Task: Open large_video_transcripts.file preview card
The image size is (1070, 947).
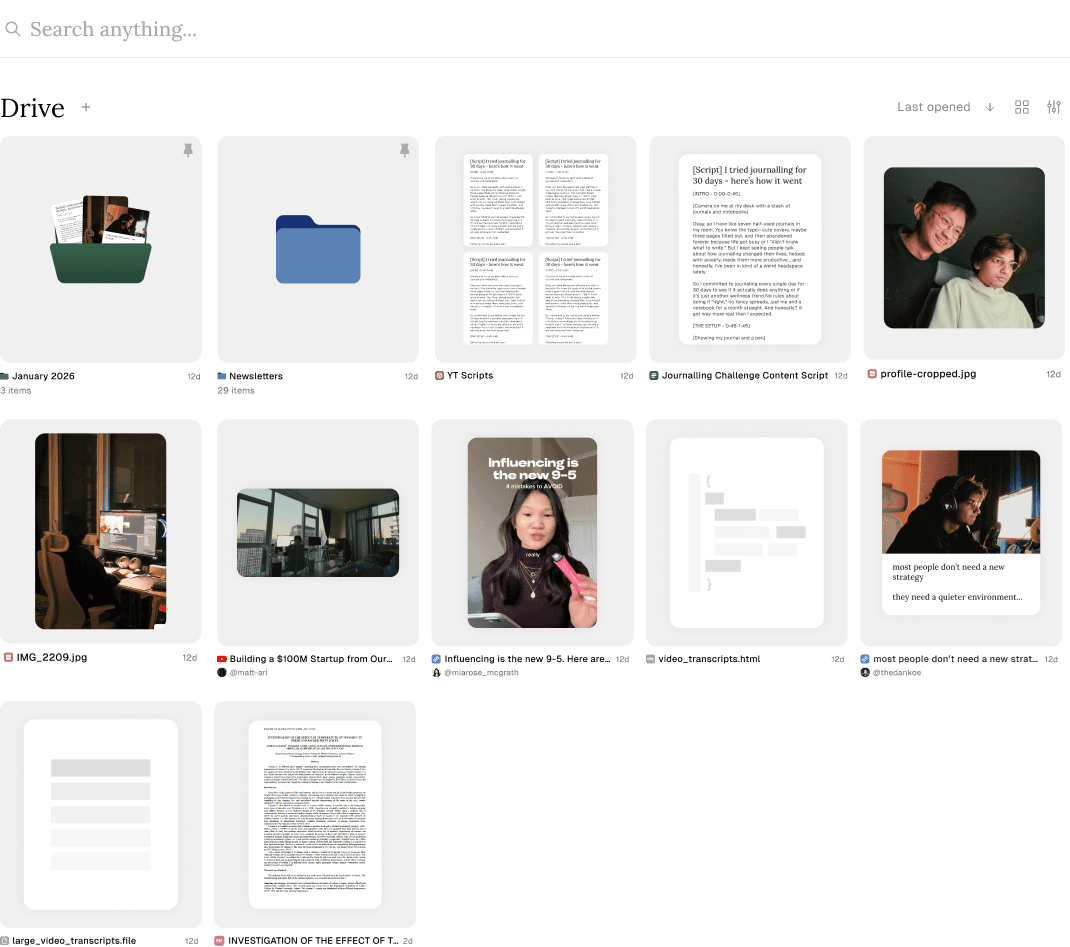Action: pos(100,814)
